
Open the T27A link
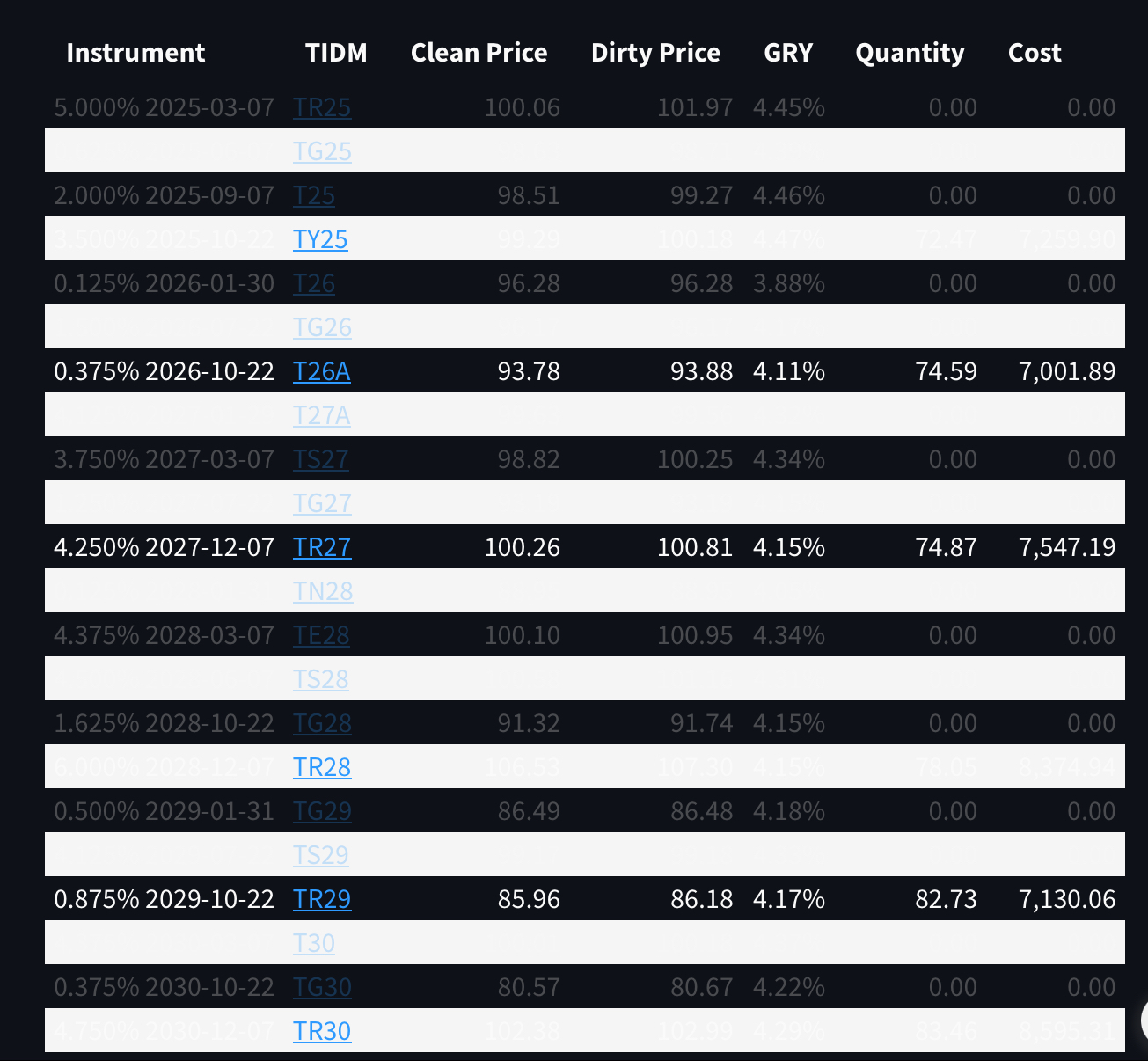click(x=322, y=415)
